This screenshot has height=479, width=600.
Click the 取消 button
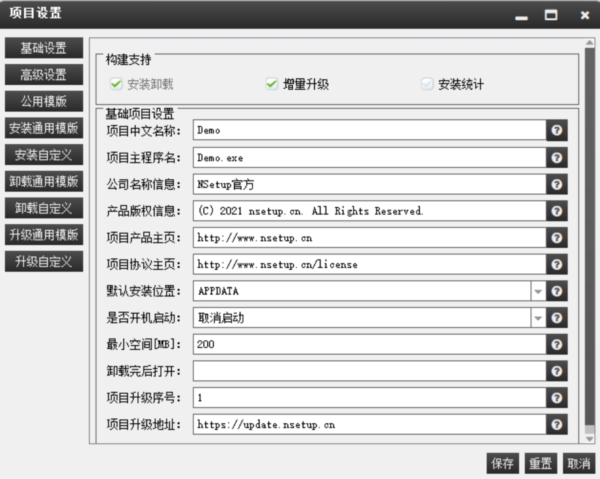(x=579, y=463)
